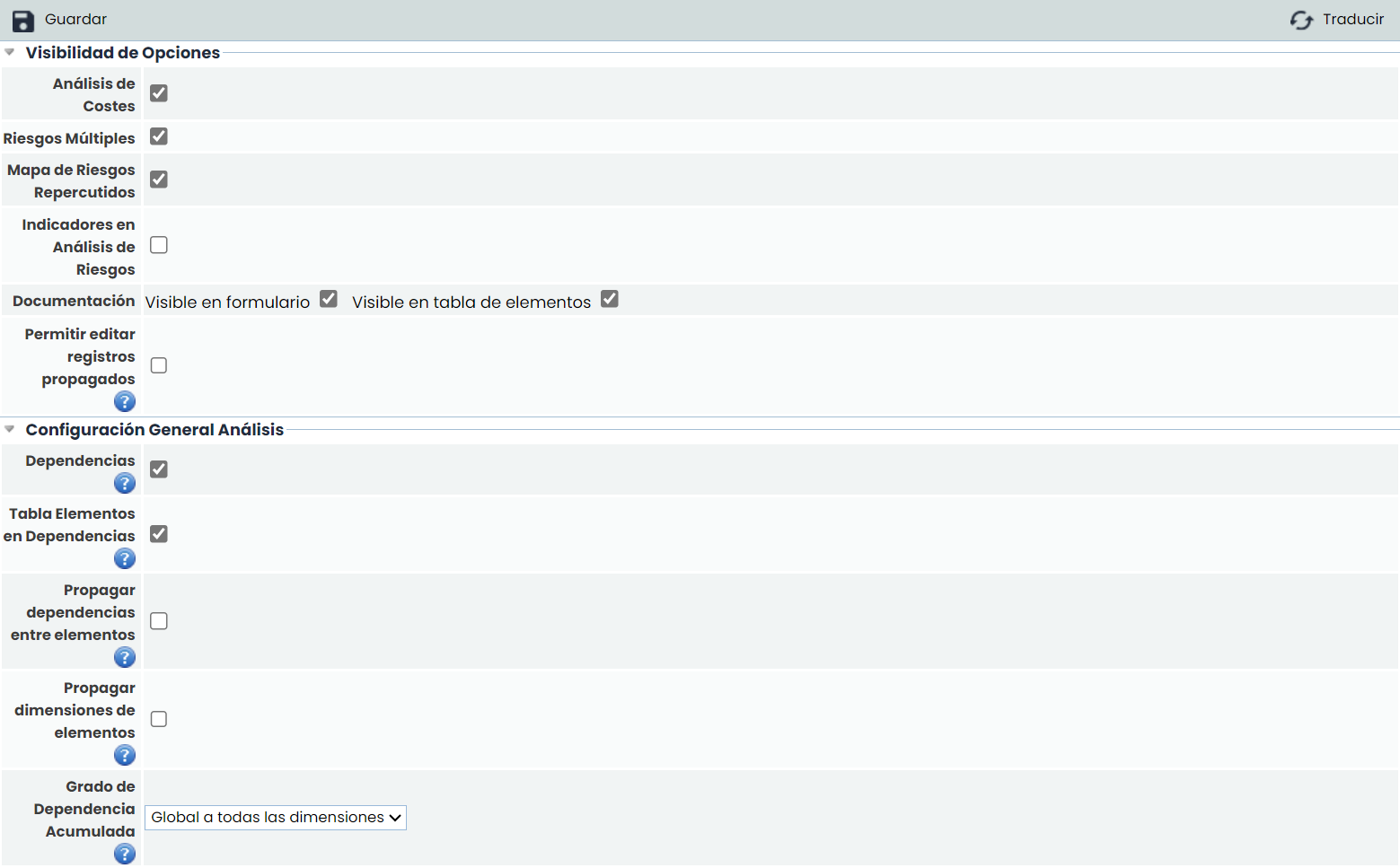1400x868 pixels.
Task: Open Grado de Dependencia Acumulada dropdown
Action: pos(276,818)
